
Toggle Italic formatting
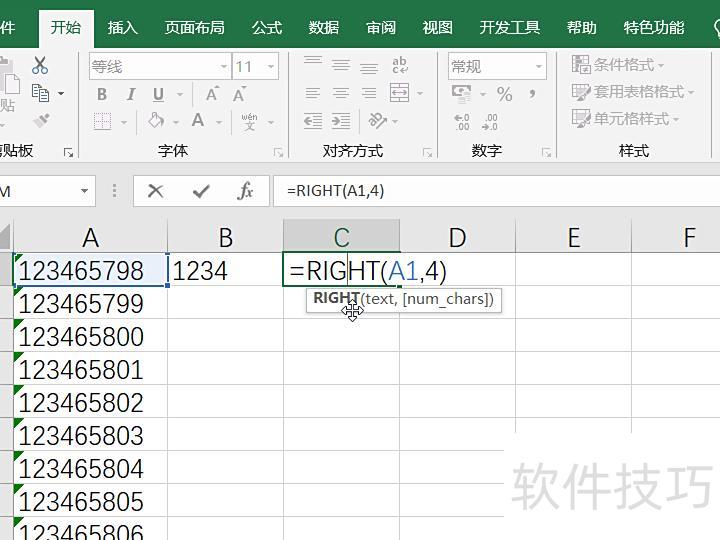pyautogui.click(x=131, y=95)
